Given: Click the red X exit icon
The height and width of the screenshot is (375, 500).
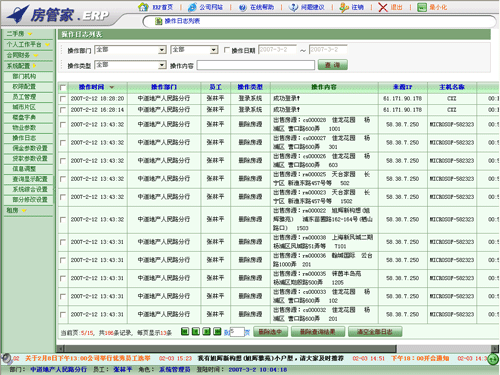Looking at the screenshot, I should 383,7.
